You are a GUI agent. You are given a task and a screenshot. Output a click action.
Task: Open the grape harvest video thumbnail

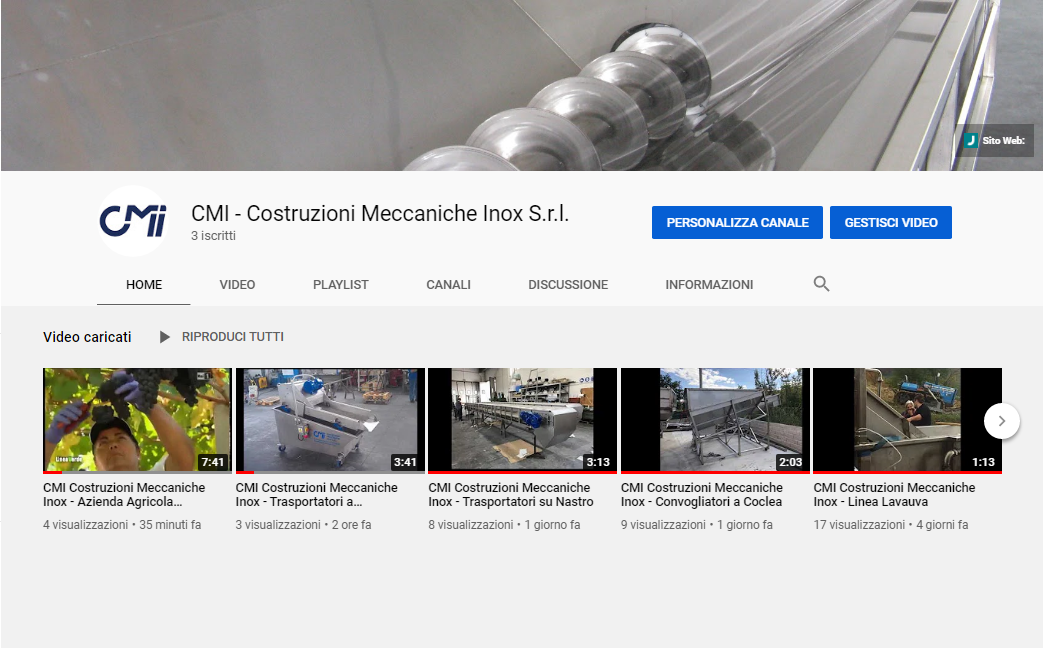pos(137,420)
